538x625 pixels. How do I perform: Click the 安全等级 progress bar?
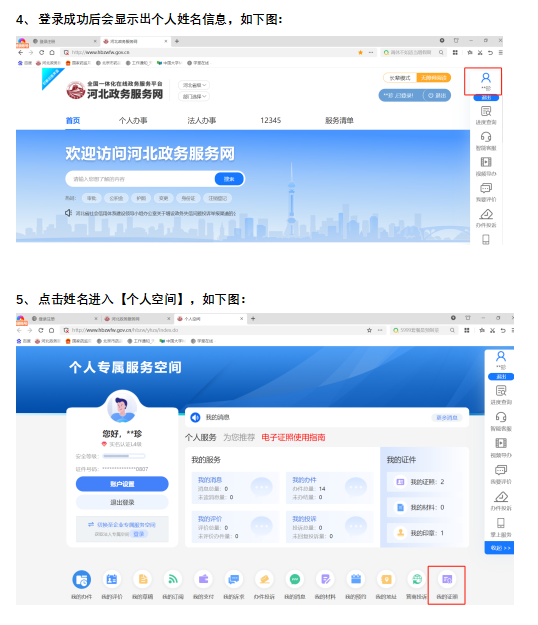(x=124, y=456)
